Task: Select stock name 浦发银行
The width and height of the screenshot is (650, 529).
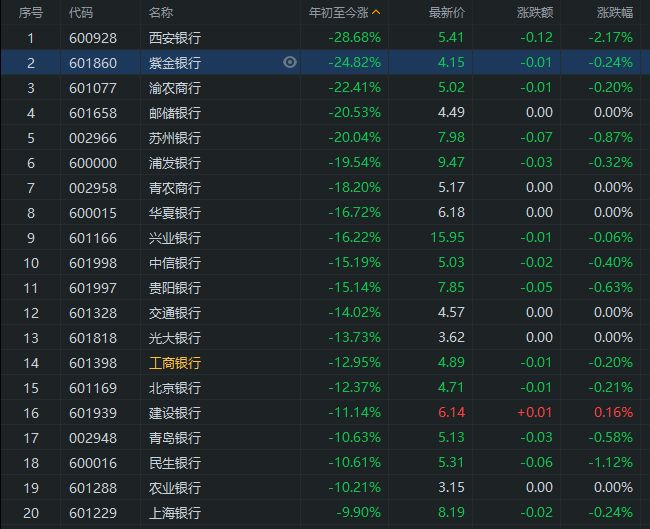Action: (x=175, y=163)
